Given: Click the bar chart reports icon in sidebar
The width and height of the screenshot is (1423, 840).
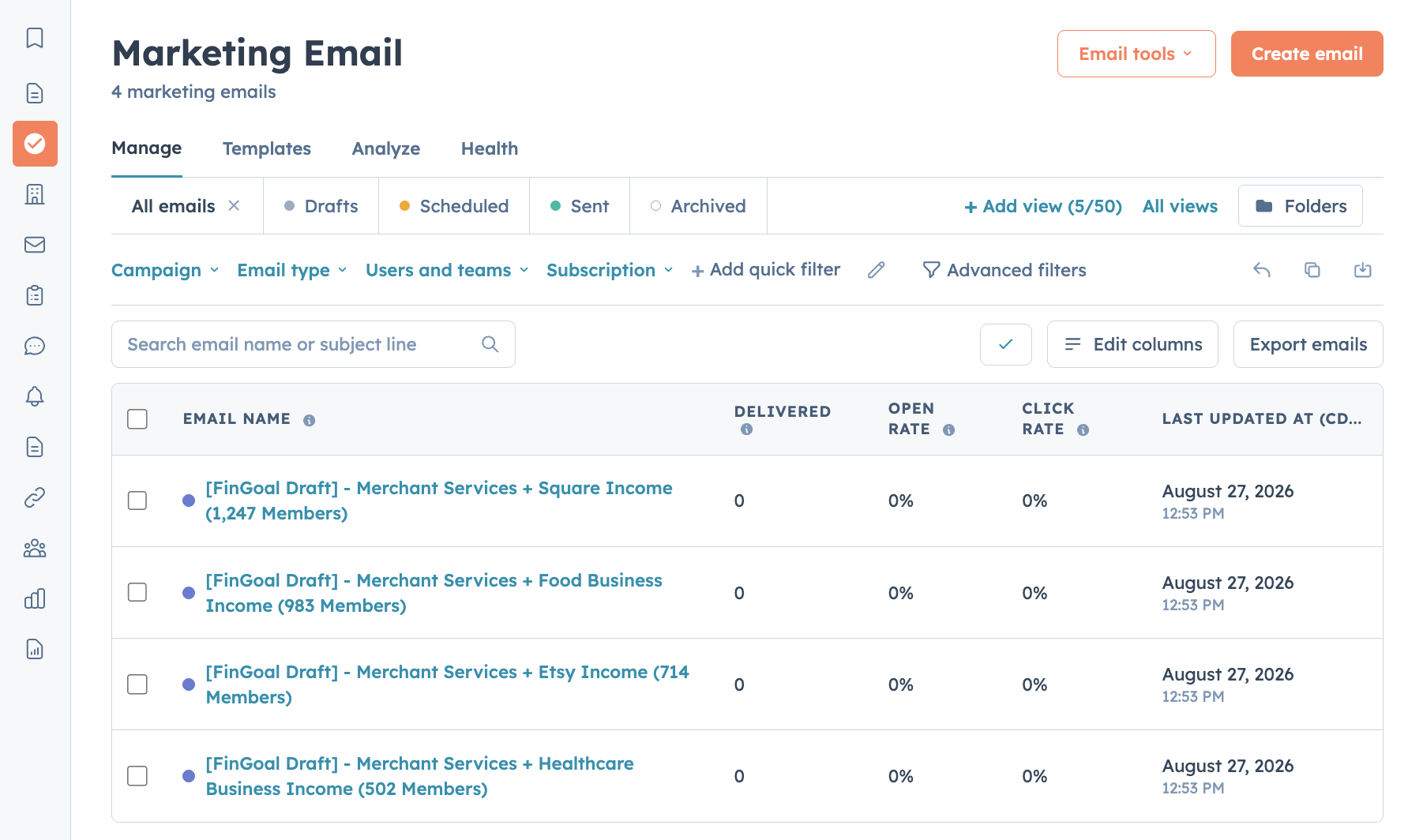Looking at the screenshot, I should 35,598.
